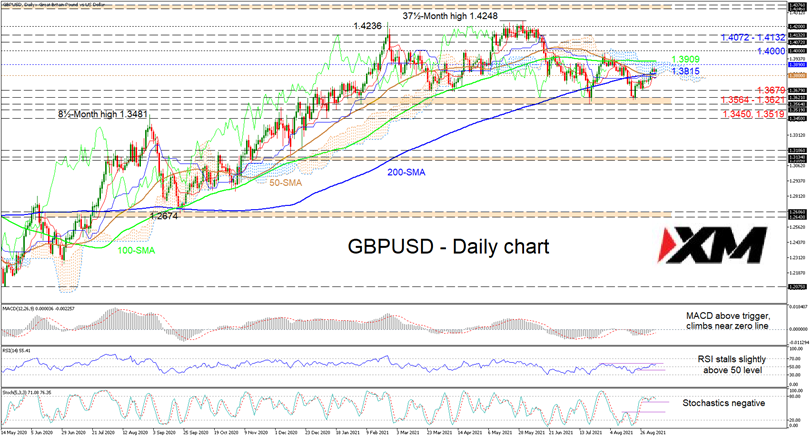Image resolution: width=812 pixels, height=438 pixels.
Task: Select the '1.3564 - 1.3621' support label
Action: 754,100
